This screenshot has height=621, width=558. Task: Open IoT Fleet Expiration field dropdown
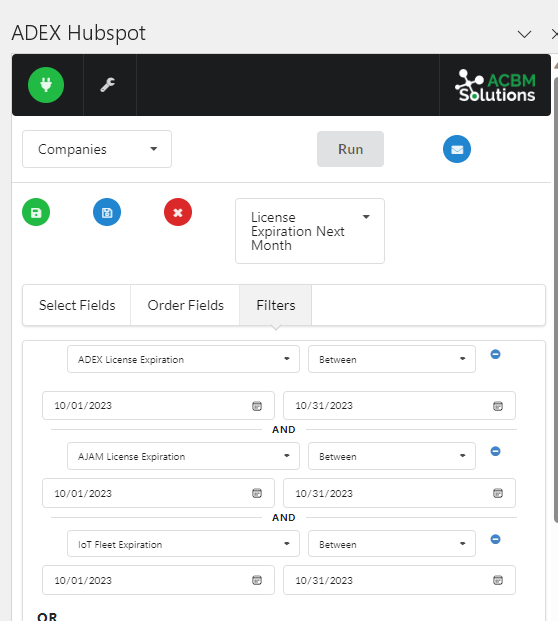[183, 544]
